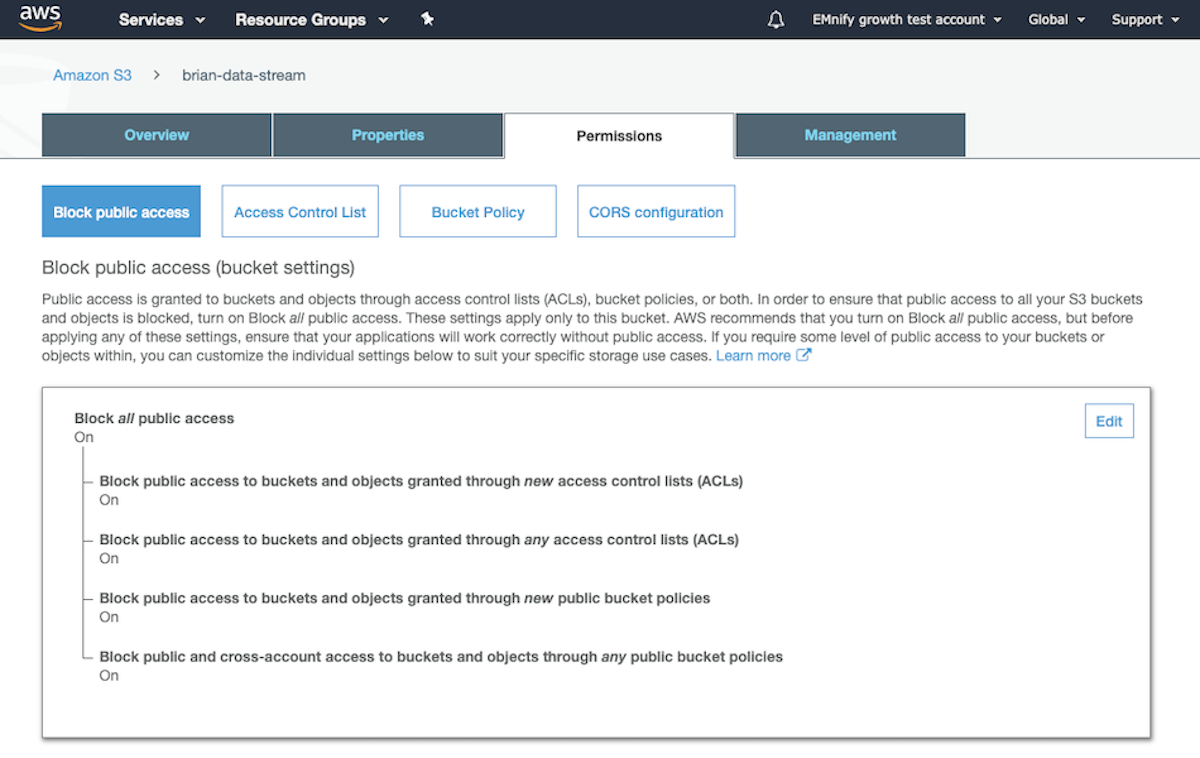View the Bucket Policy

click(x=477, y=211)
